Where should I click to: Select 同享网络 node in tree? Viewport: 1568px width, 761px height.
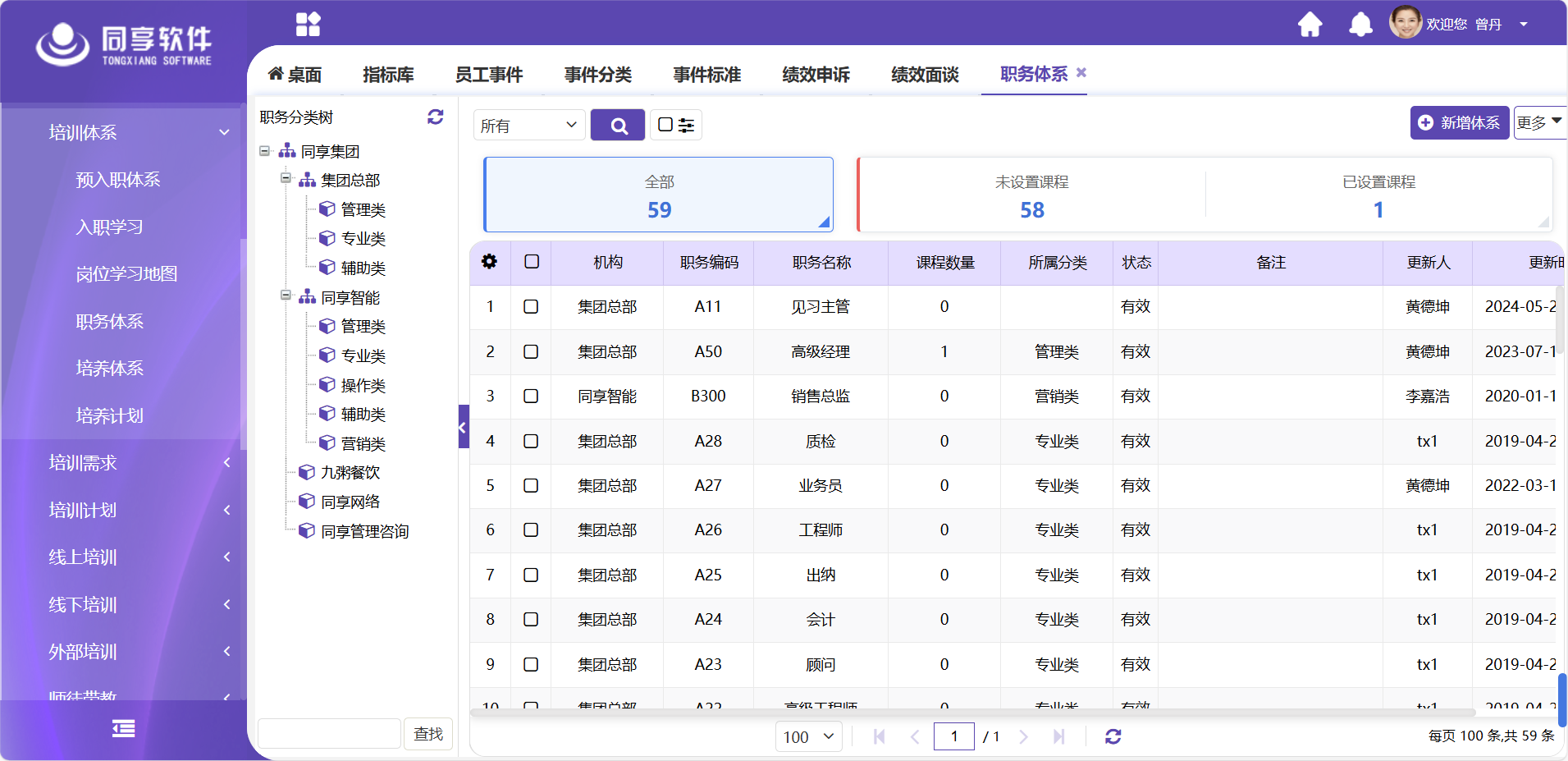click(350, 502)
